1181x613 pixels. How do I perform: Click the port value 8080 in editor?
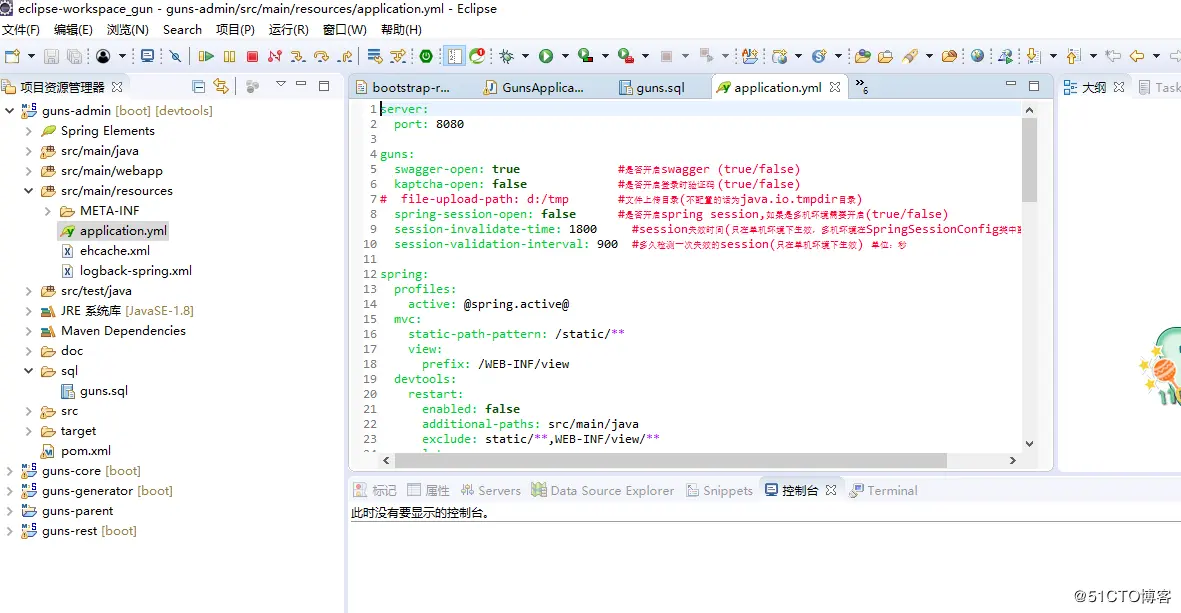pos(450,124)
